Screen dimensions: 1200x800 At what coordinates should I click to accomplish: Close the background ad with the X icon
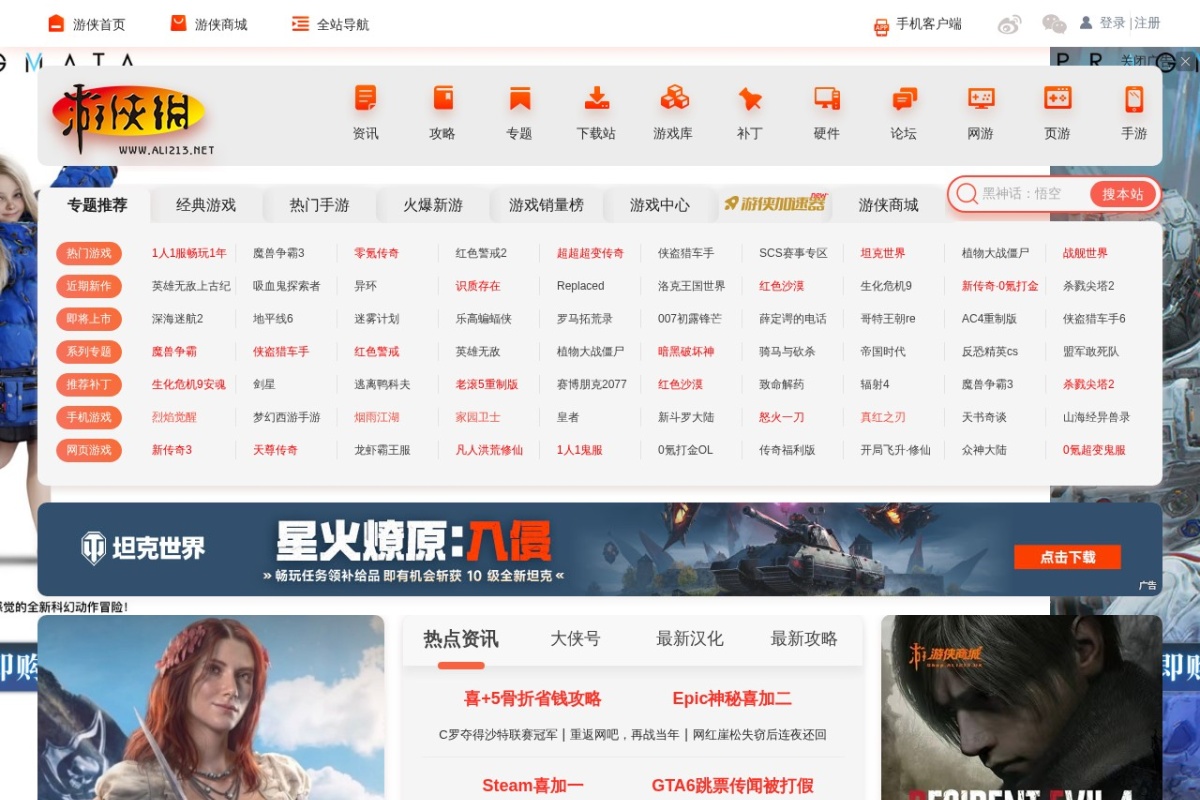pyautogui.click(x=1186, y=61)
